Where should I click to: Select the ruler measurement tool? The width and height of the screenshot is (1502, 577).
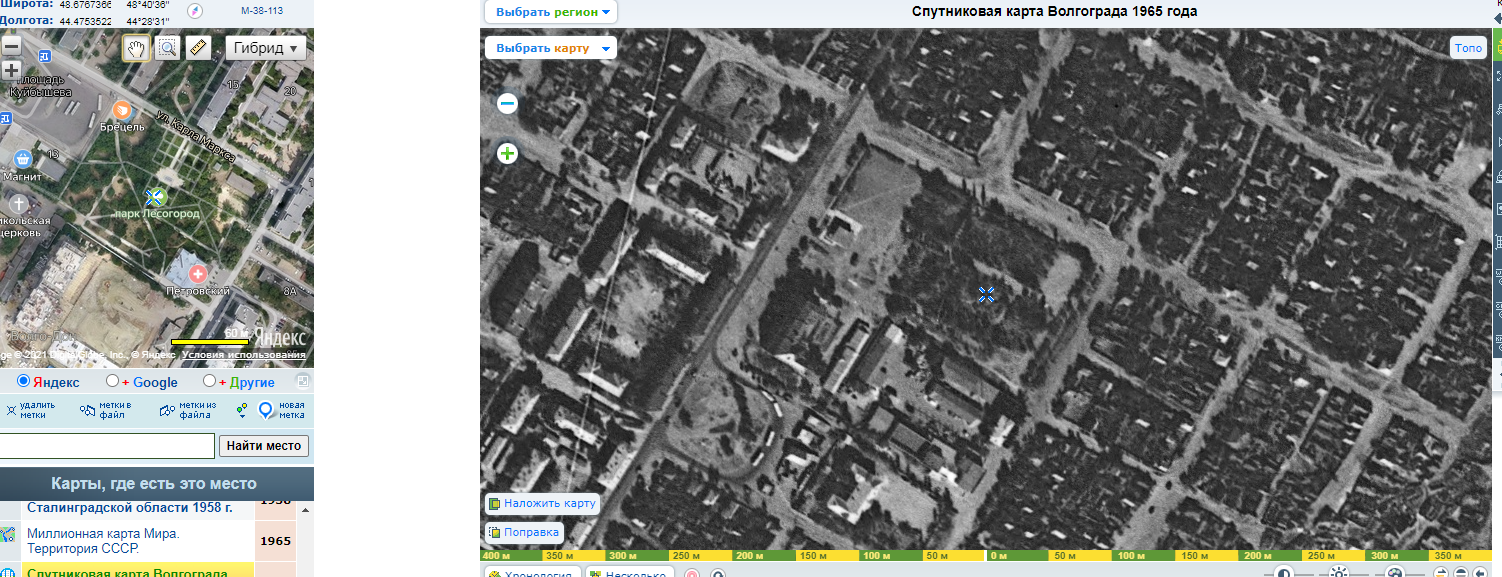[198, 48]
